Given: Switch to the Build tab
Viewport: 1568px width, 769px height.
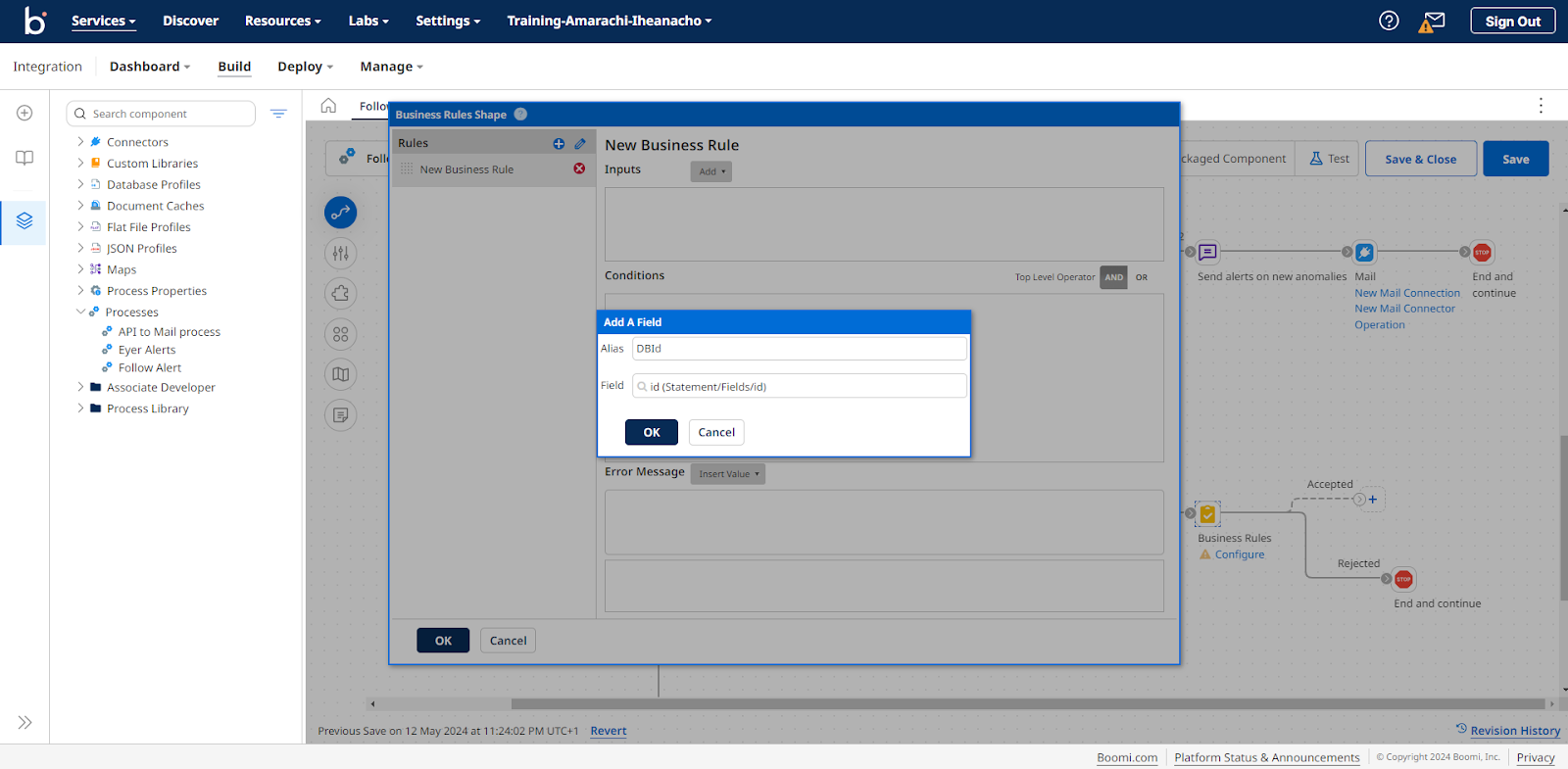Looking at the screenshot, I should 234,67.
